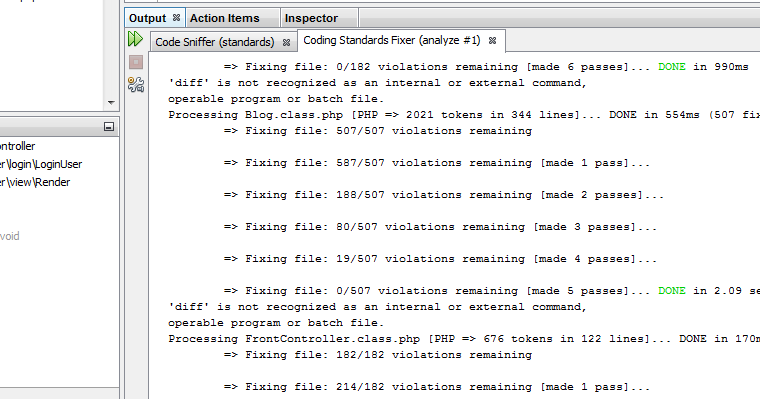The width and height of the screenshot is (760, 399).
Task: Click the Processing Blog.class.php output line
Action: [464, 115]
